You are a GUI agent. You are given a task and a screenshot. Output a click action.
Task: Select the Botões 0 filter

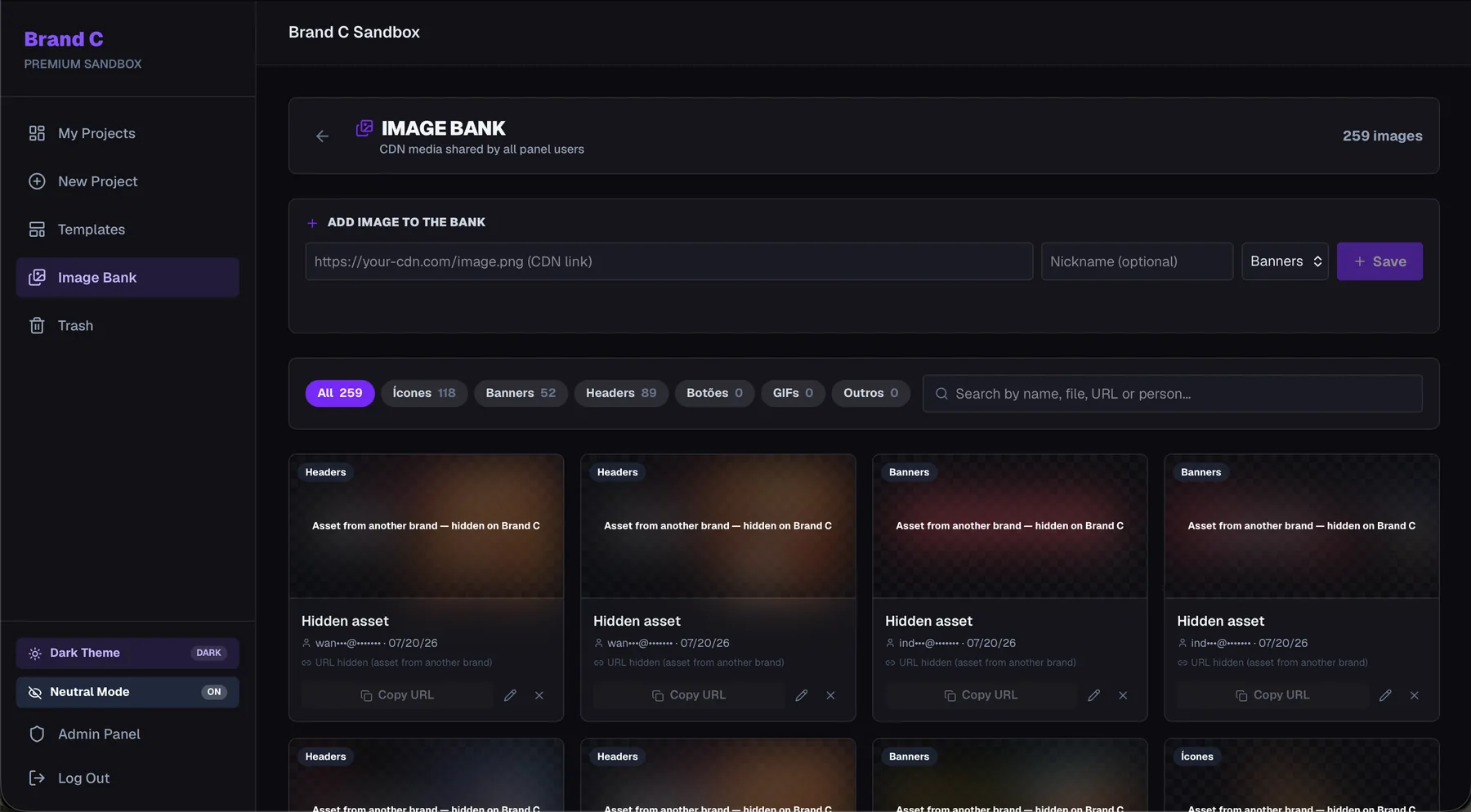[x=714, y=393]
